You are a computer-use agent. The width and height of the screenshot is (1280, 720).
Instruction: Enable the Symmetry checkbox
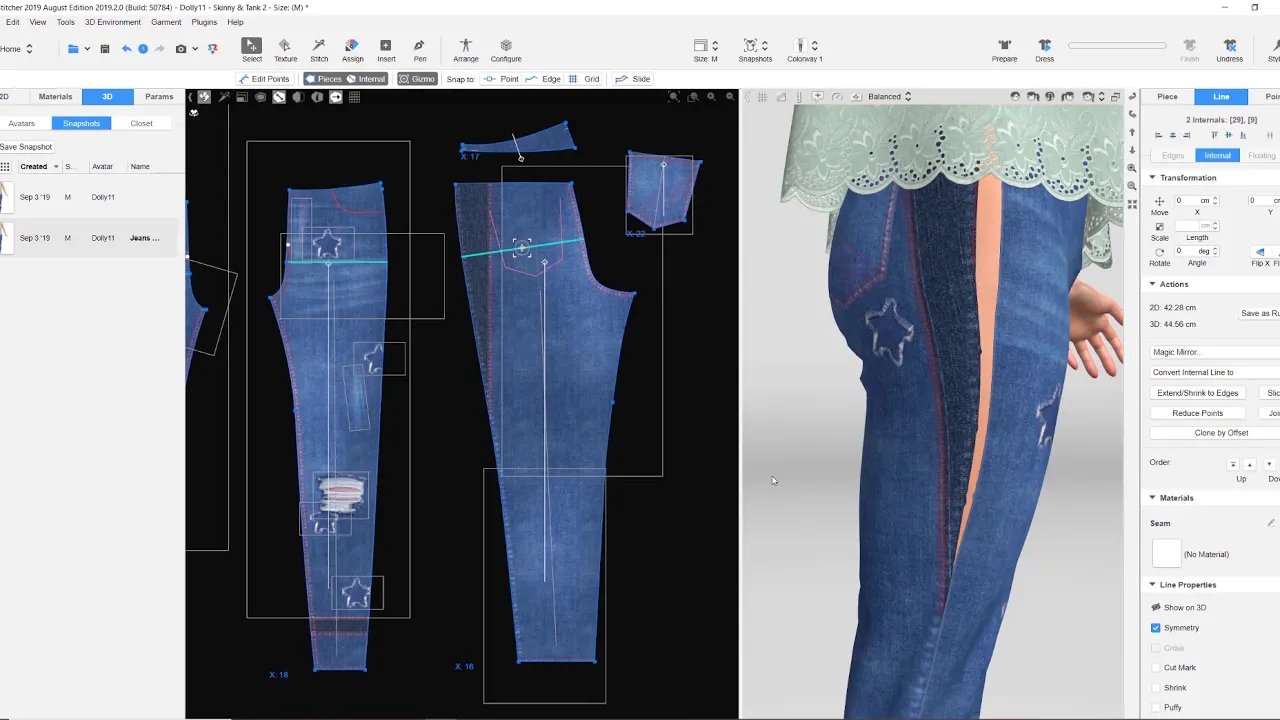(1156, 628)
